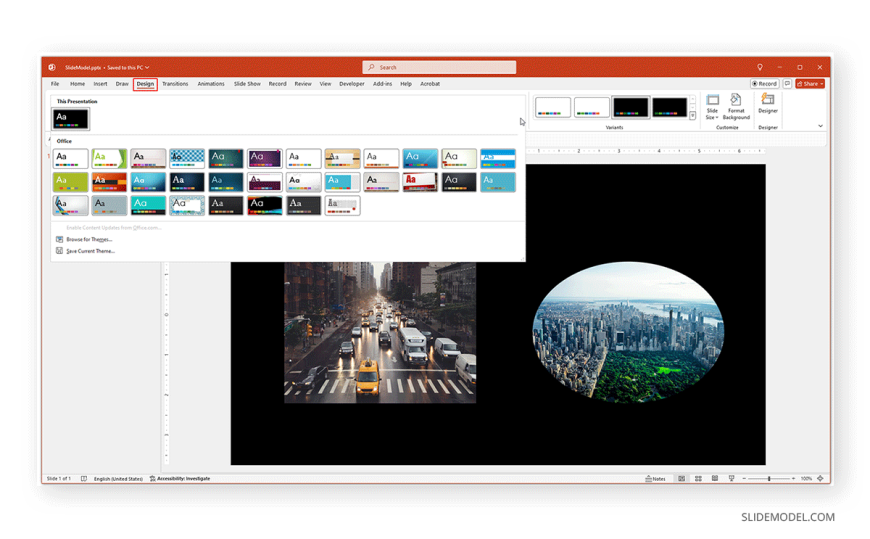The image size is (870, 539).
Task: Select the Design tab
Action: click(145, 84)
